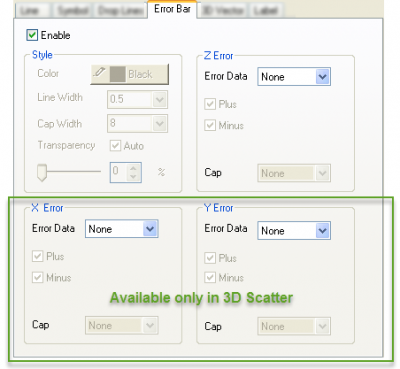Open the Y Error Error Data dropdown
The height and width of the screenshot is (369, 400).
click(294, 230)
